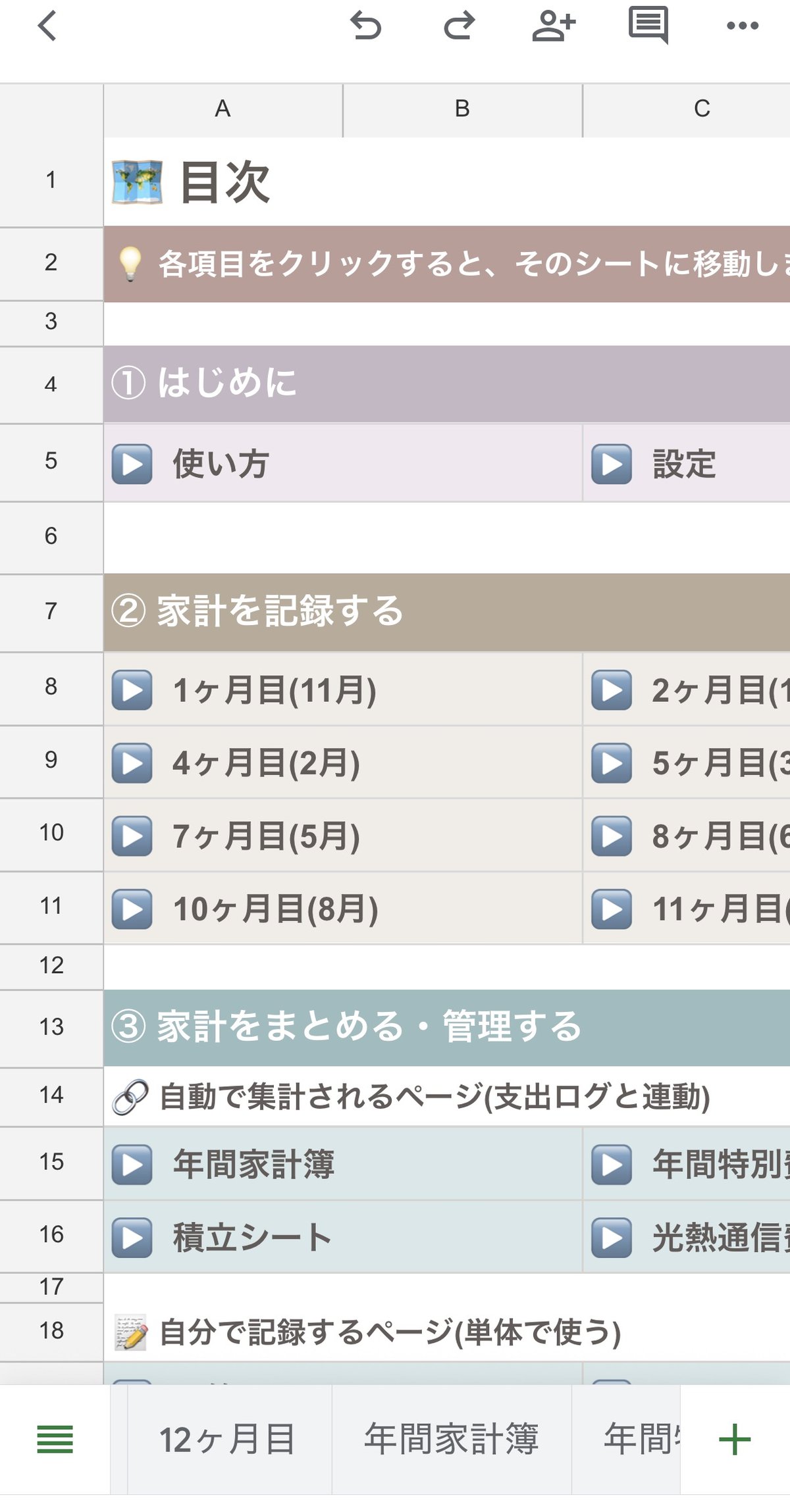Click play icon beside 積立シート

(132, 1237)
